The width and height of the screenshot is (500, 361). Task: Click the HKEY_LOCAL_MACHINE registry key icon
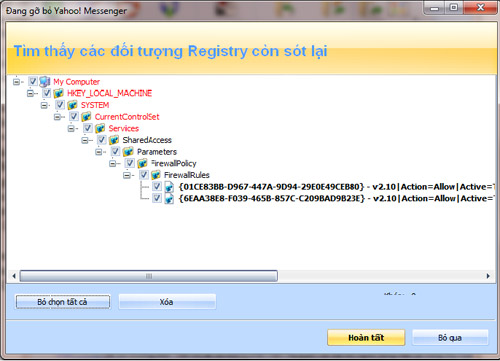[58, 93]
